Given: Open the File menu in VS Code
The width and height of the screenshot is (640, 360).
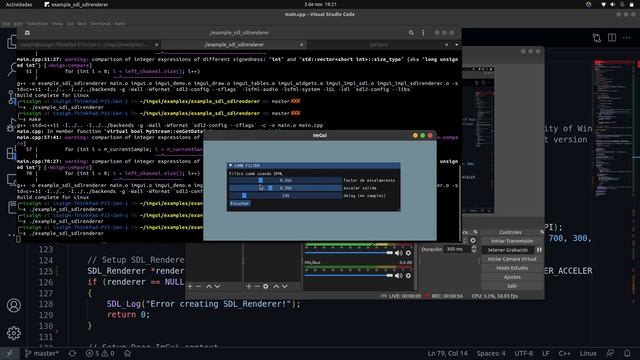Looking at the screenshot, I should (6, 24).
